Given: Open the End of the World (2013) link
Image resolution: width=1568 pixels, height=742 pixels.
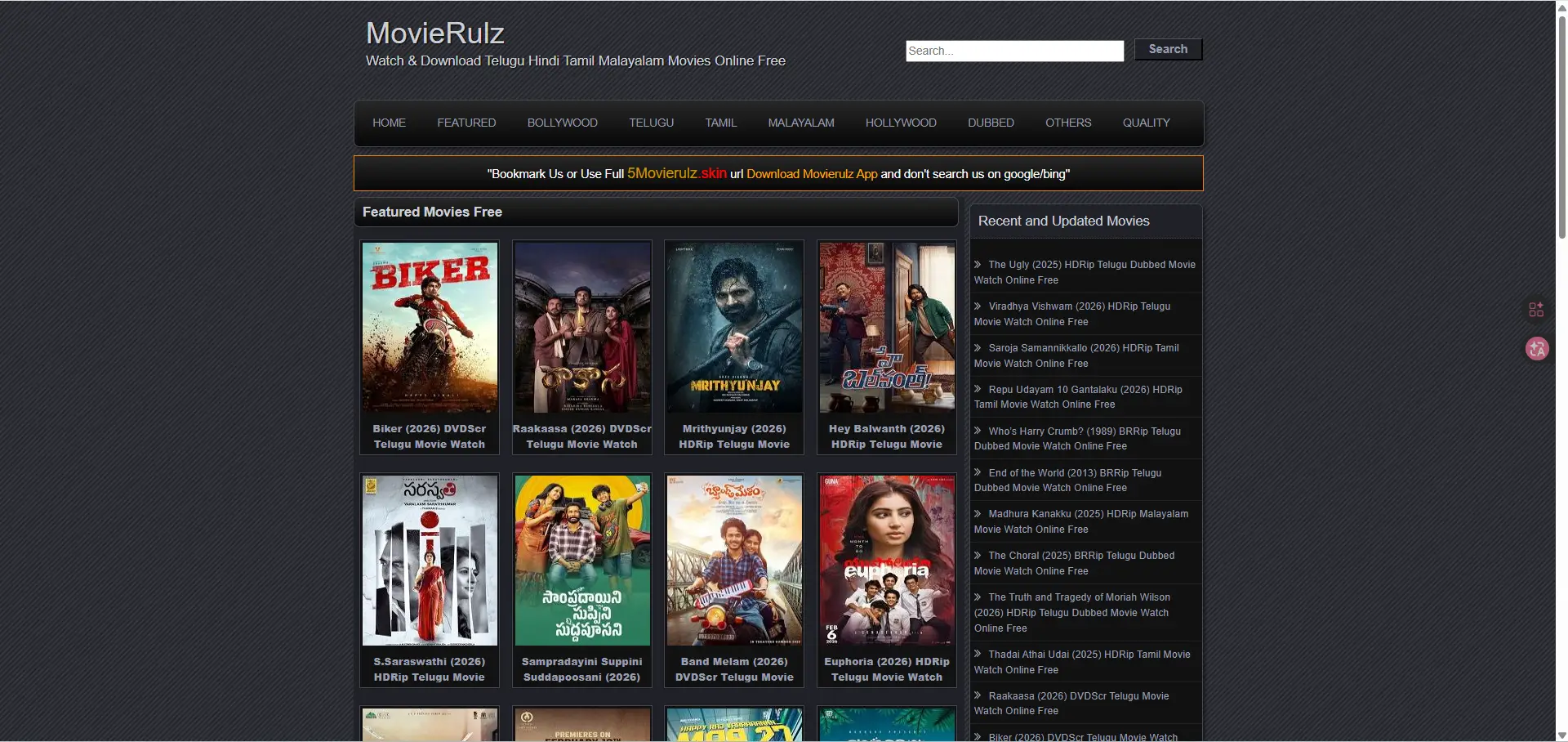Looking at the screenshot, I should click(x=1074, y=473).
